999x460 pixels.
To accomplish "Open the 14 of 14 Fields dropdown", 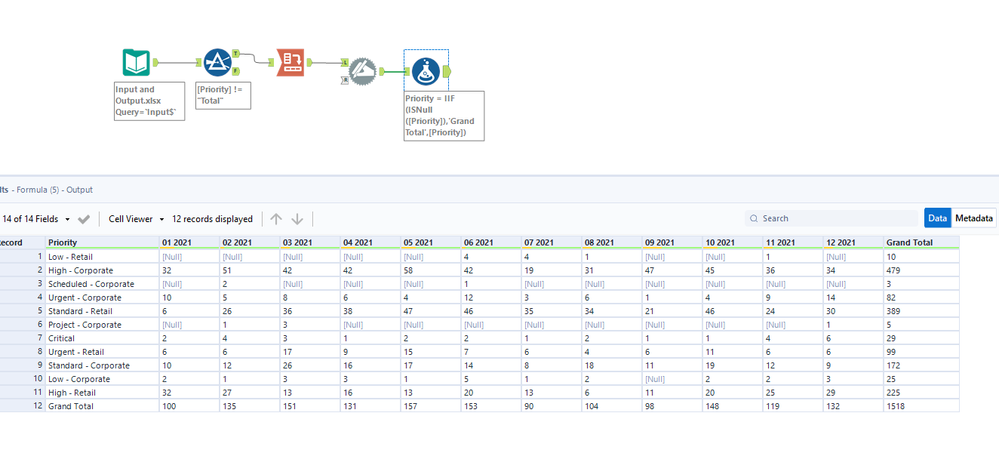I will tap(36, 219).
